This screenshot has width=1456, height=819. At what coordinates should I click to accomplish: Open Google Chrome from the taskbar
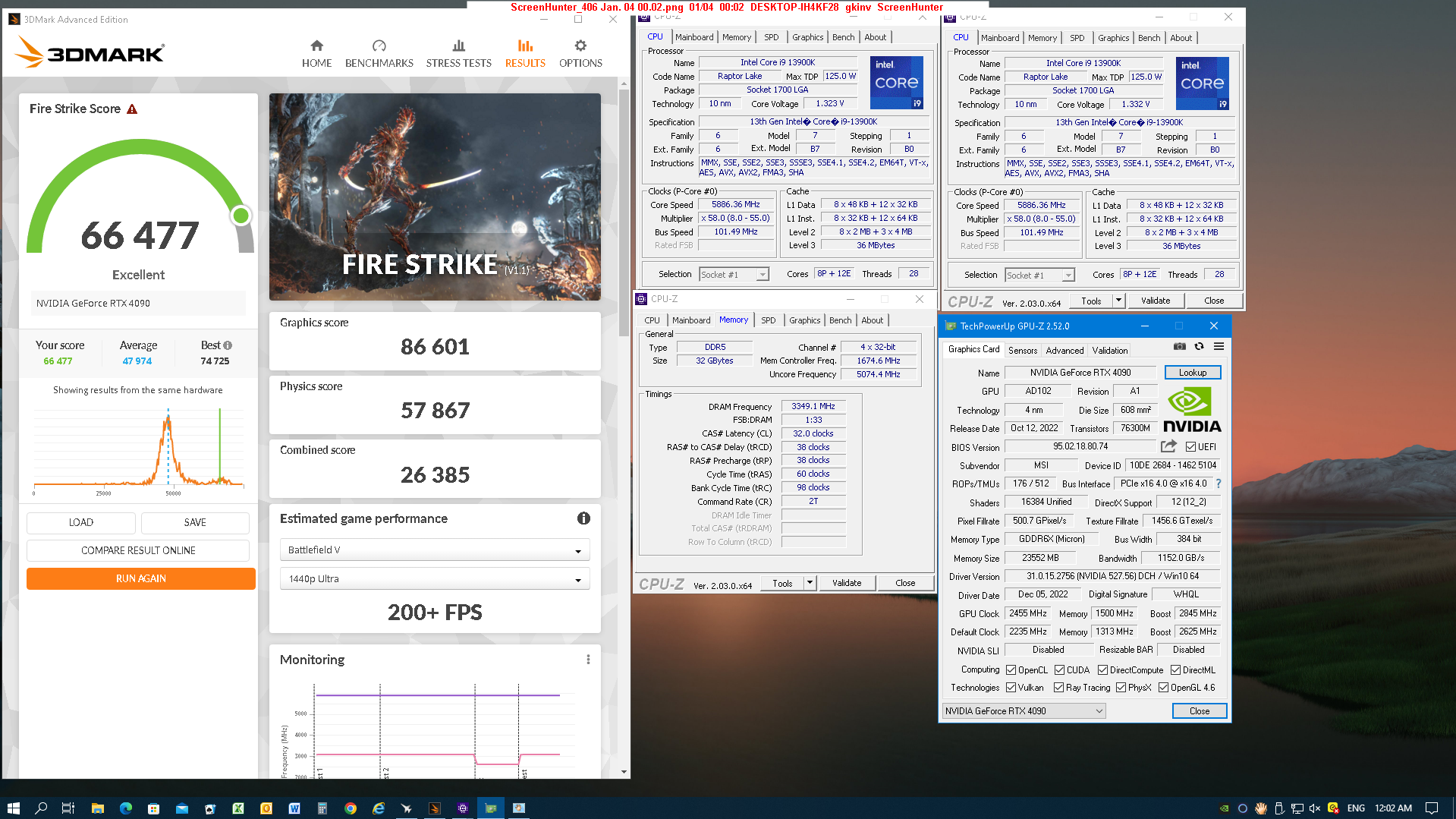point(350,808)
